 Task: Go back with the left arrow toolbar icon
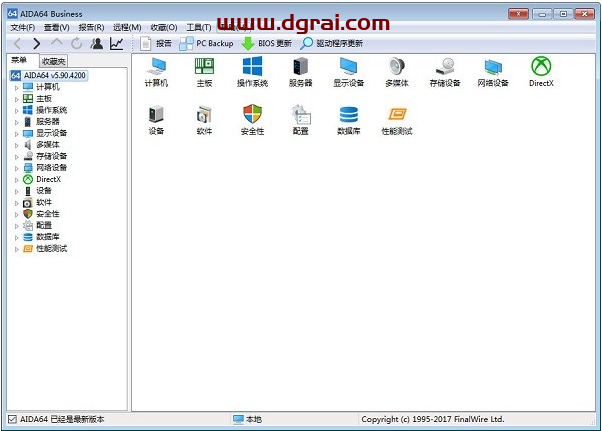click(x=18, y=44)
